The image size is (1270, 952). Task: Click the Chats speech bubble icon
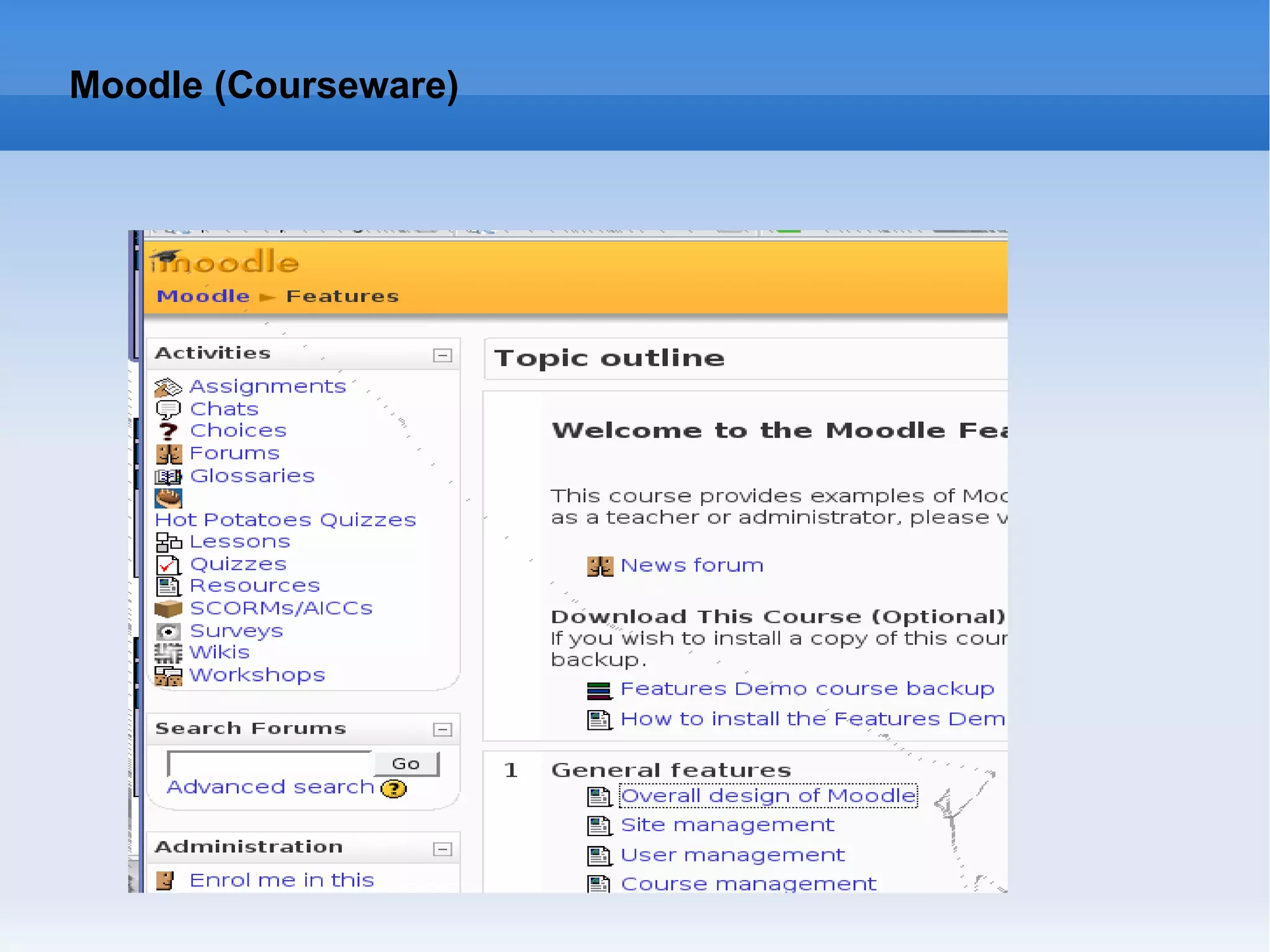pyautogui.click(x=167, y=410)
